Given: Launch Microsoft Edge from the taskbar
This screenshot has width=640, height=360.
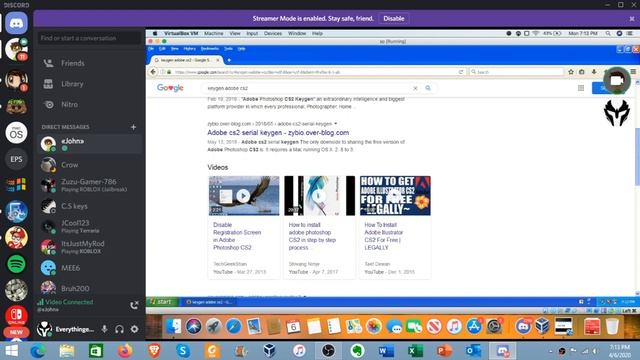Looking at the screenshot, I should coord(38,351).
